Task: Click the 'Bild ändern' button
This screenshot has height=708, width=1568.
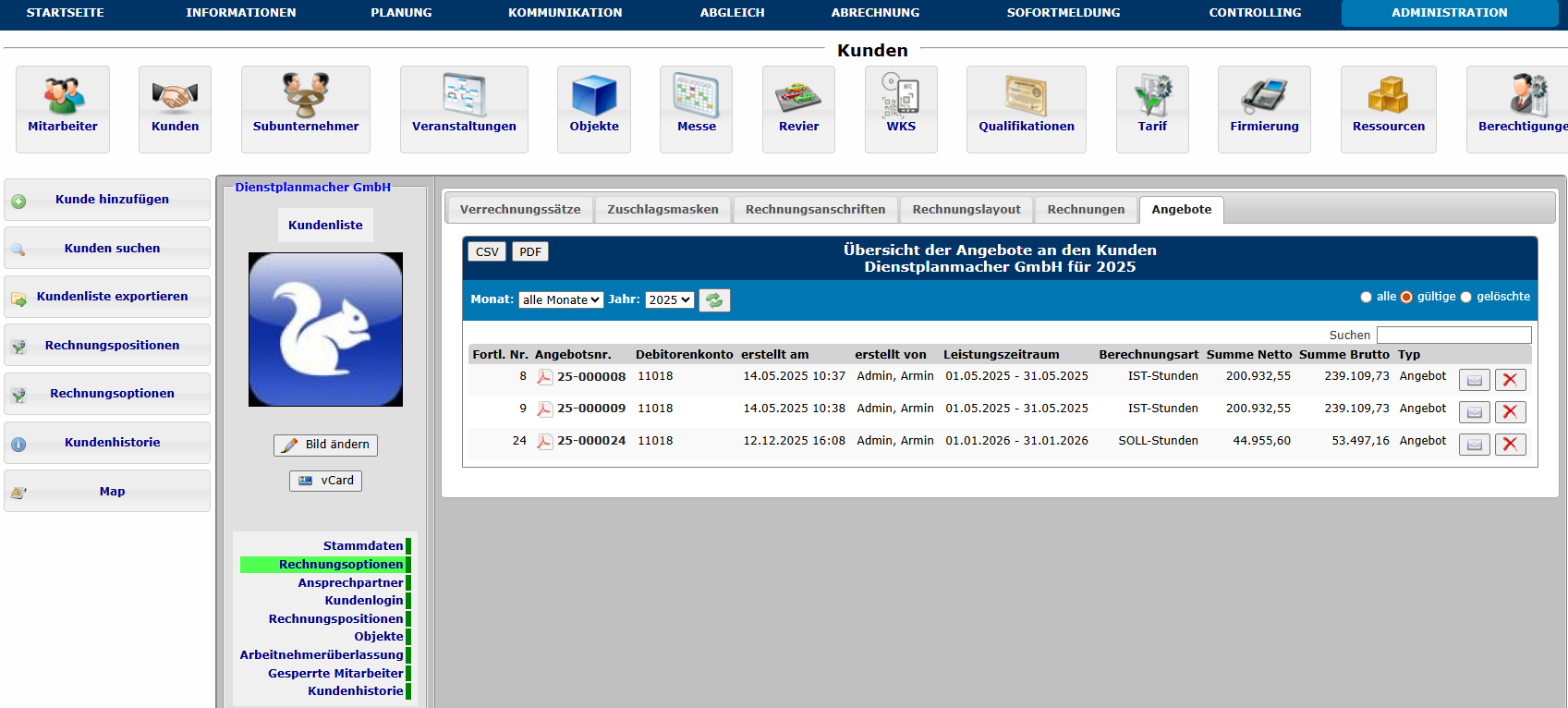Action: tap(325, 445)
